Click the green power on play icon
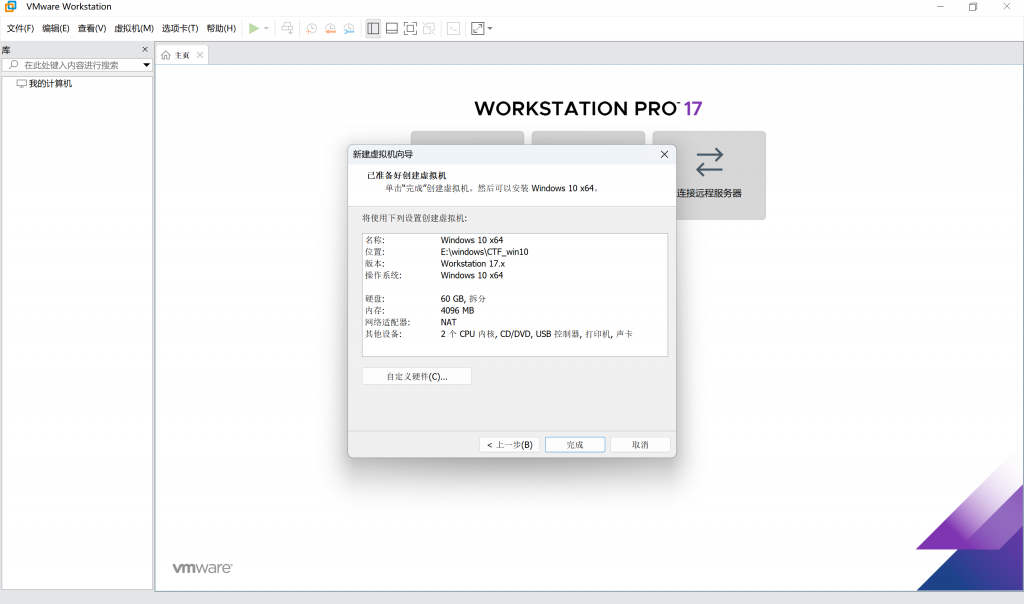Image resolution: width=1024 pixels, height=604 pixels. click(254, 29)
